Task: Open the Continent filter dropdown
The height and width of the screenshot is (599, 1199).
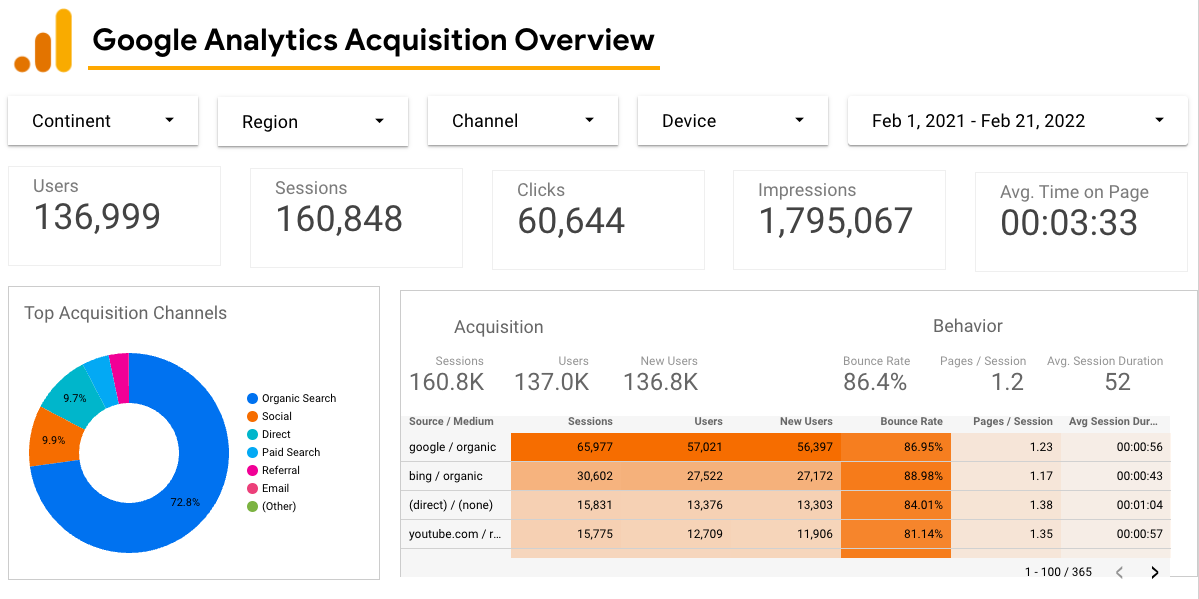Action: click(103, 121)
